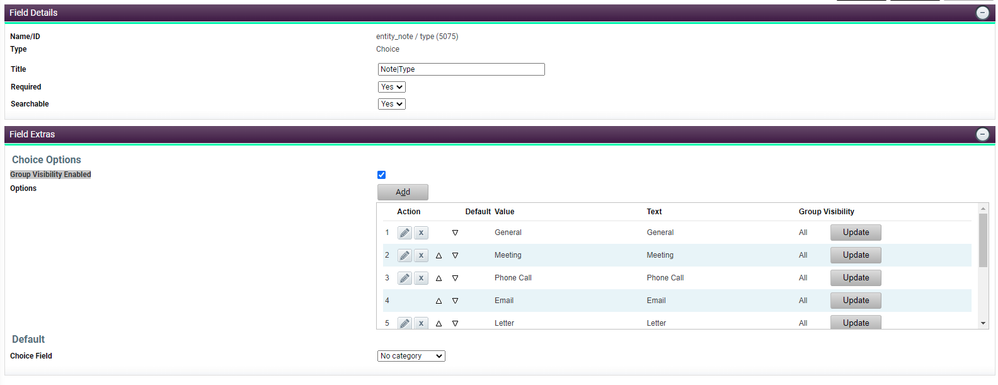
Task: Select the Email text cell
Action: coord(656,300)
